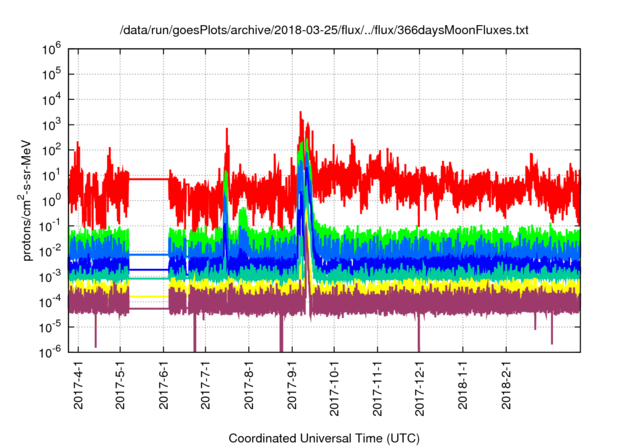Viewport: 640px width, 448px height.
Task: Click the 2018-2-1 date label
Action: 506,385
